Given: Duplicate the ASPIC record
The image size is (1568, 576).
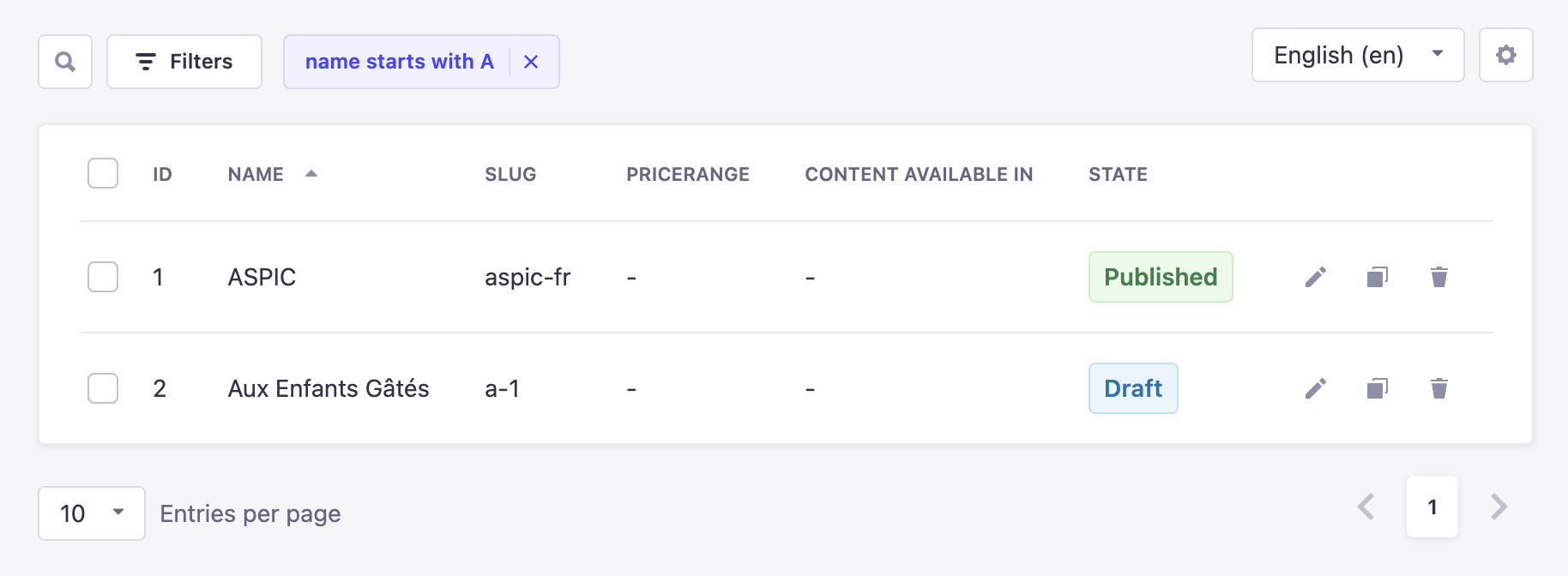Looking at the screenshot, I should tap(1377, 277).
